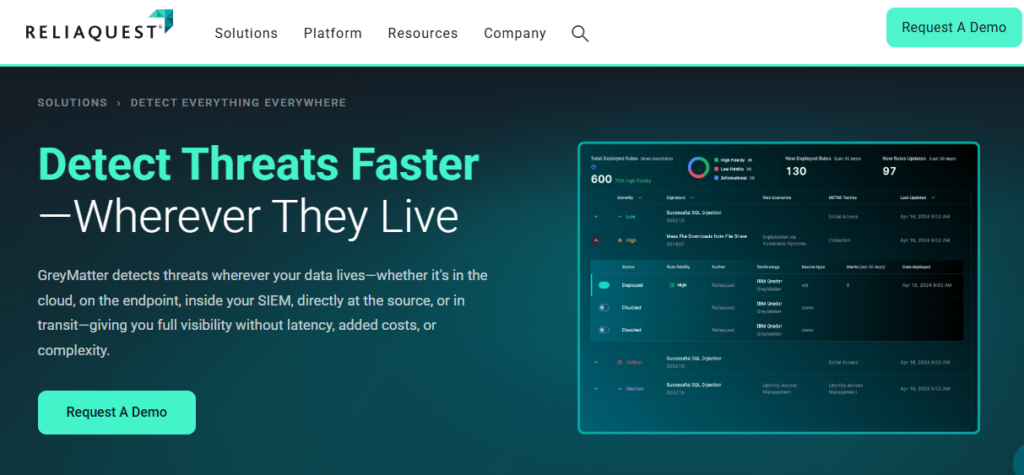Click the xdr source type value
The image size is (1024, 475).
tap(805, 286)
